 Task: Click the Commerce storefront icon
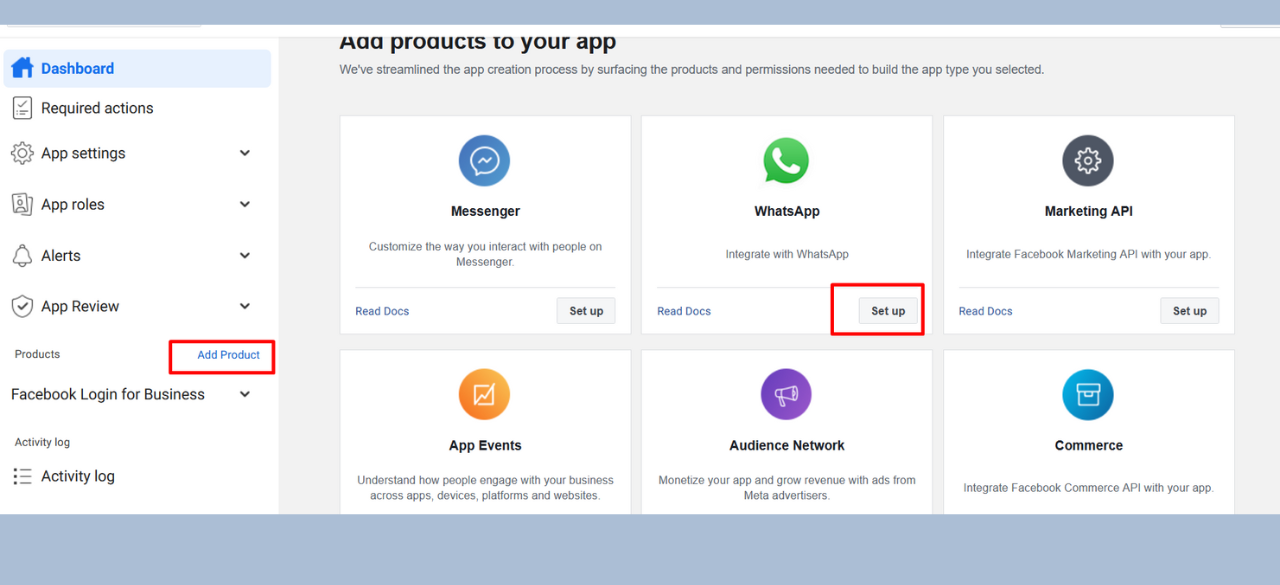[1088, 394]
